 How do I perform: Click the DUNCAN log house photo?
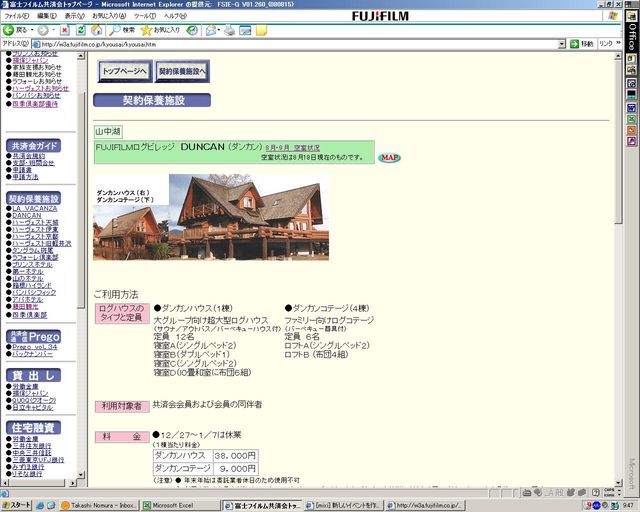211,218
